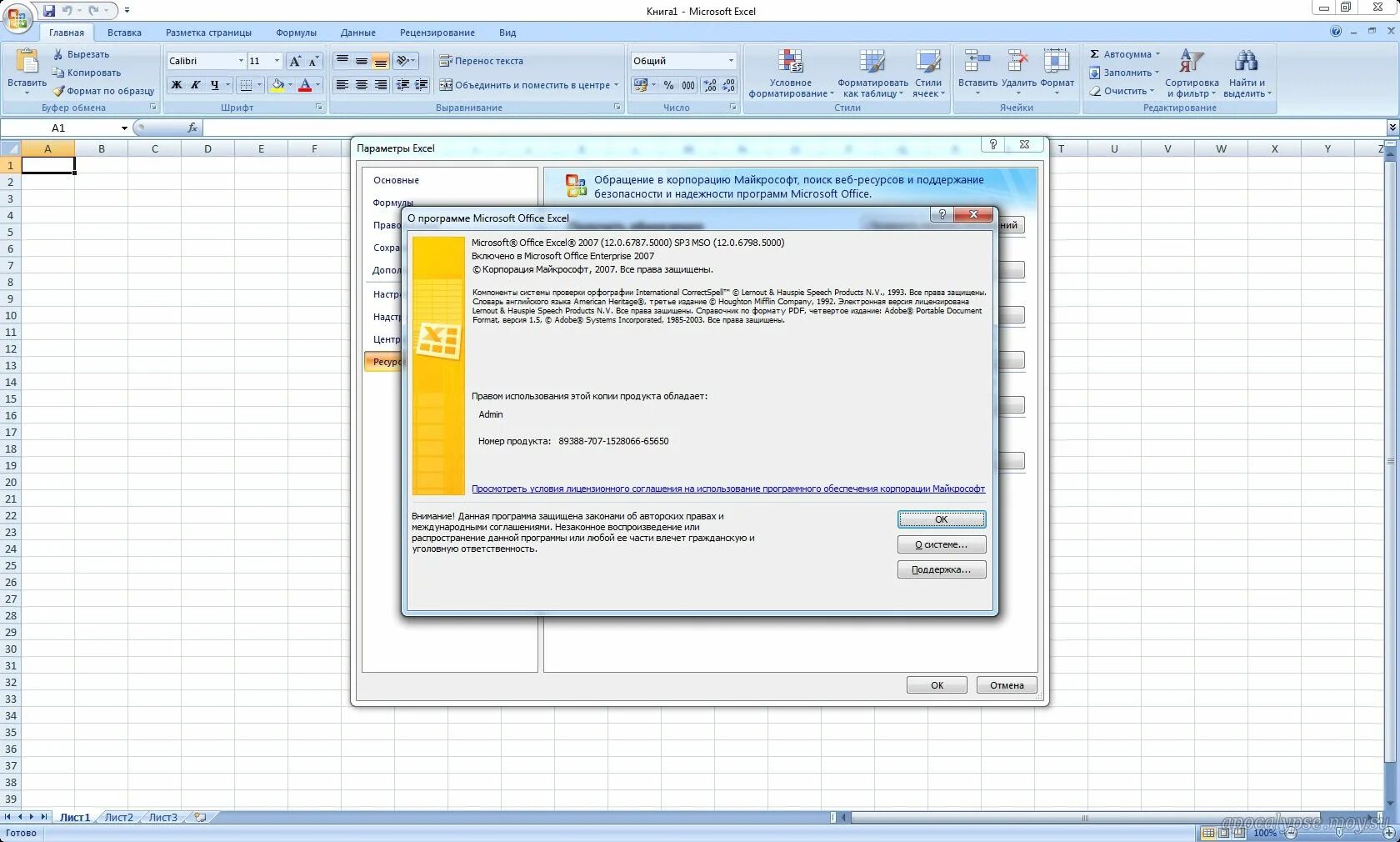Expand the borders dropdown arrow

(259, 85)
